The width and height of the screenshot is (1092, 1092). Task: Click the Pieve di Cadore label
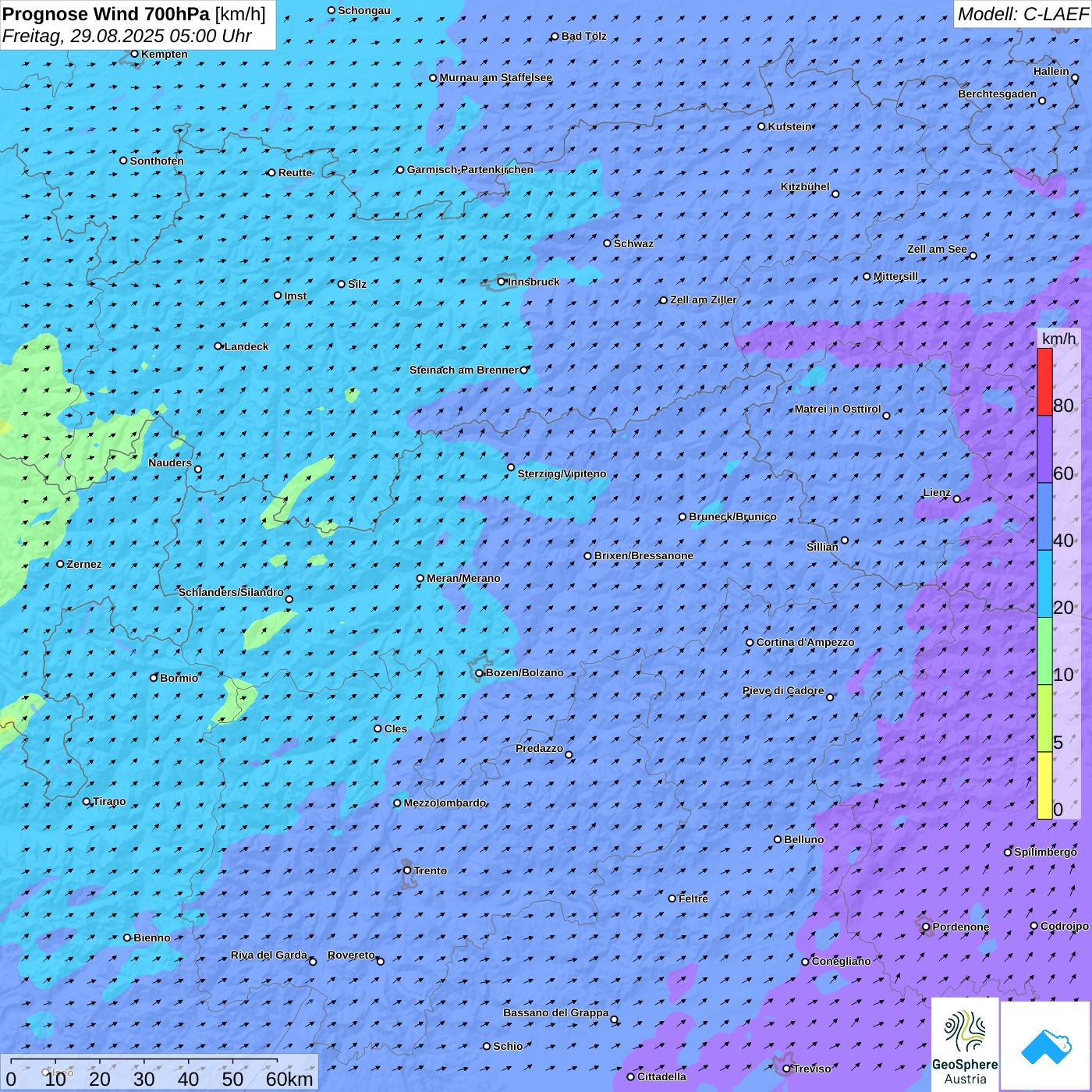[x=782, y=690]
